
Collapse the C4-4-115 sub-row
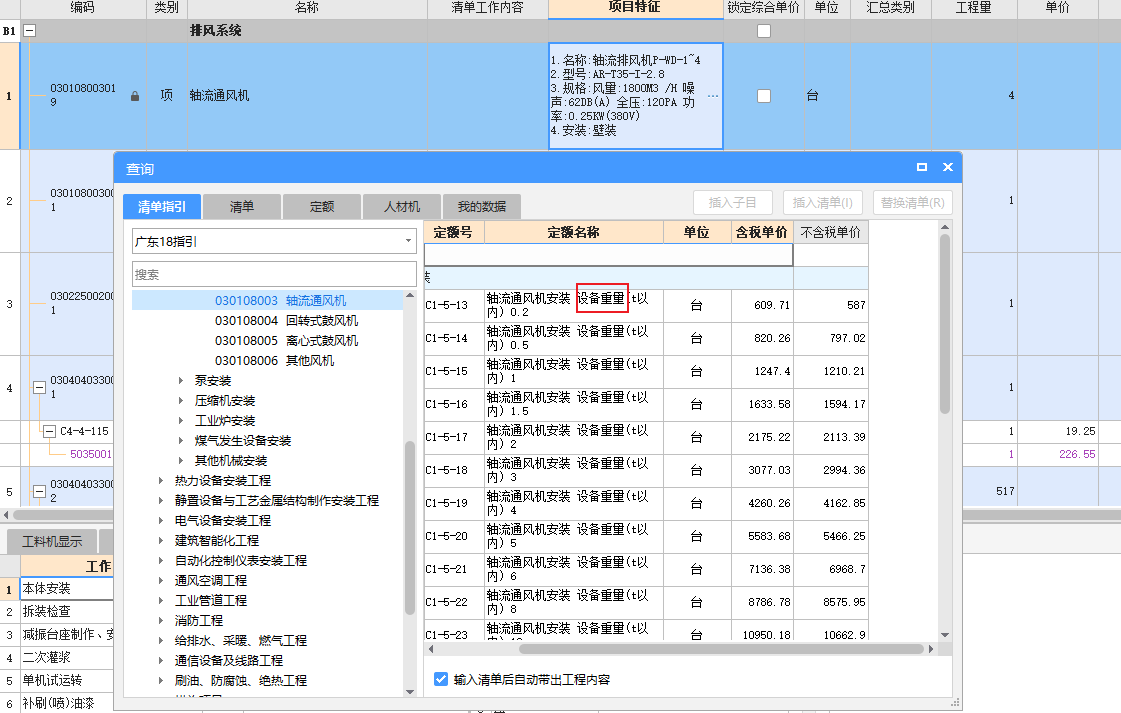click(x=49, y=431)
